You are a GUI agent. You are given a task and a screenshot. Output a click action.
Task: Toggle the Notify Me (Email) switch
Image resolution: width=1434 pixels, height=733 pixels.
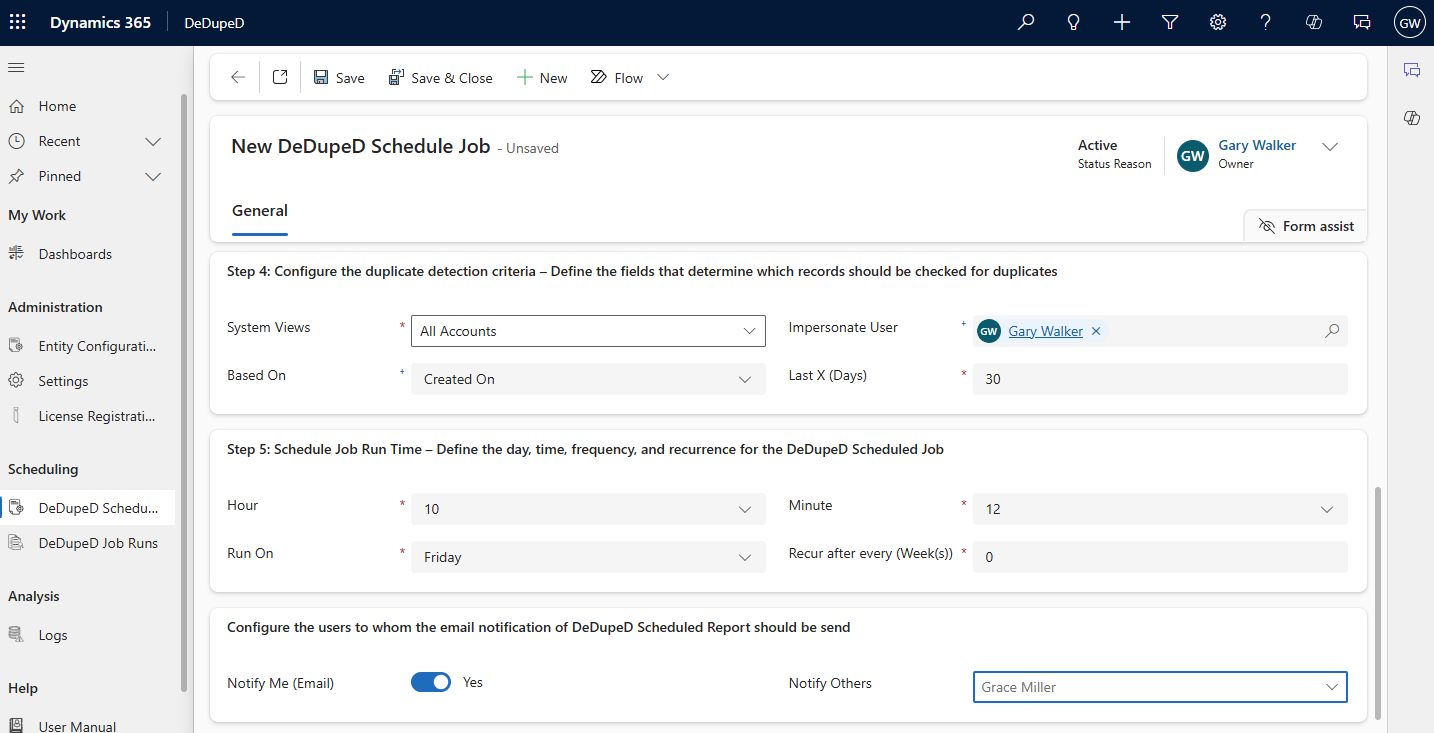(431, 682)
